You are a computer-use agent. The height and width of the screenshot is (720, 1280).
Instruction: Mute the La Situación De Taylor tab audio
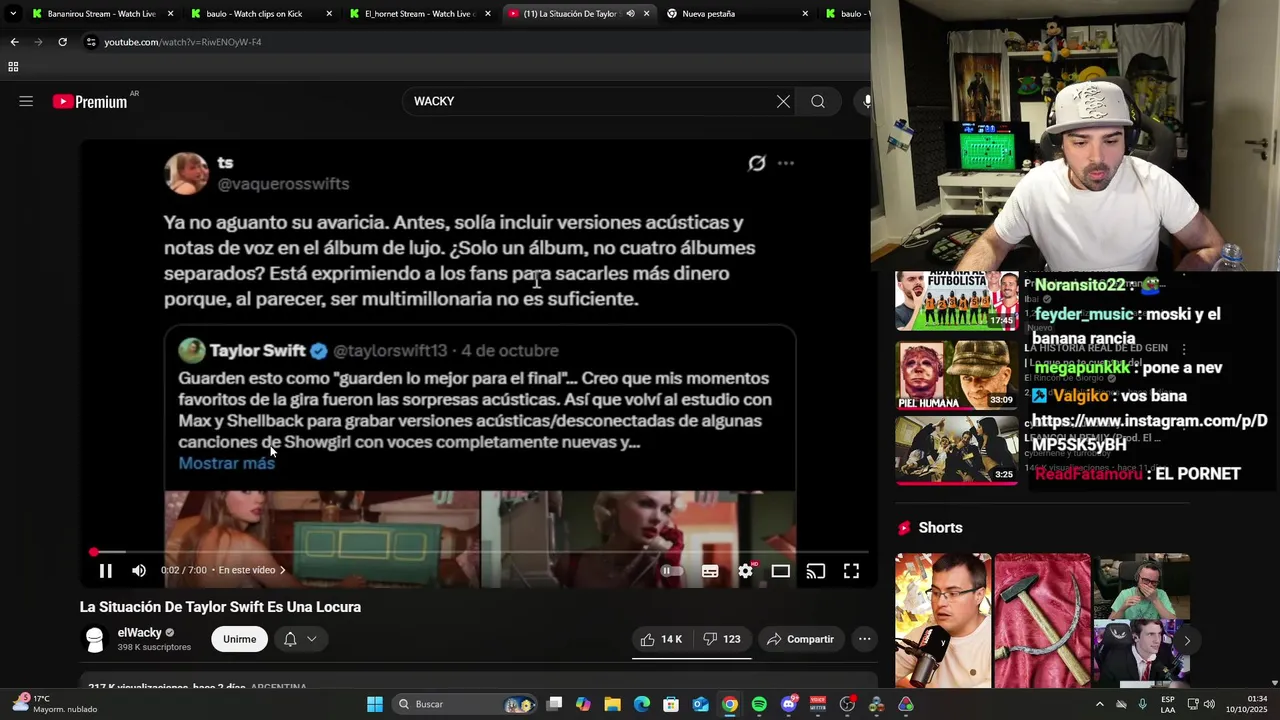630,14
